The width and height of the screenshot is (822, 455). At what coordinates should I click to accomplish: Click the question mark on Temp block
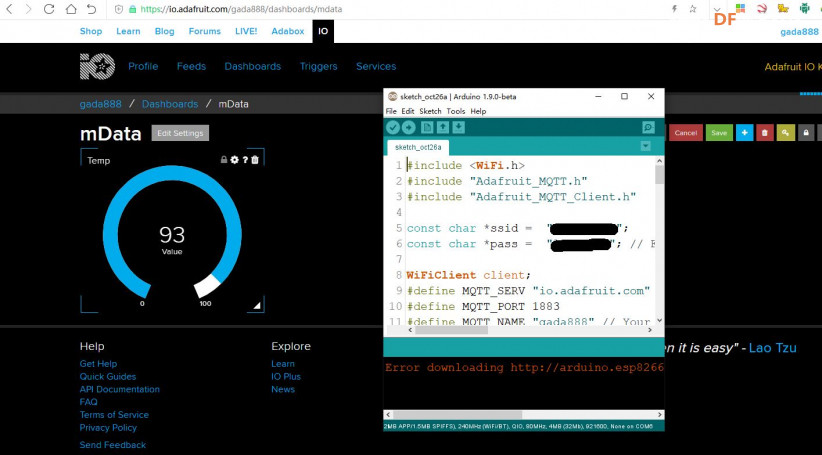click(x=245, y=160)
